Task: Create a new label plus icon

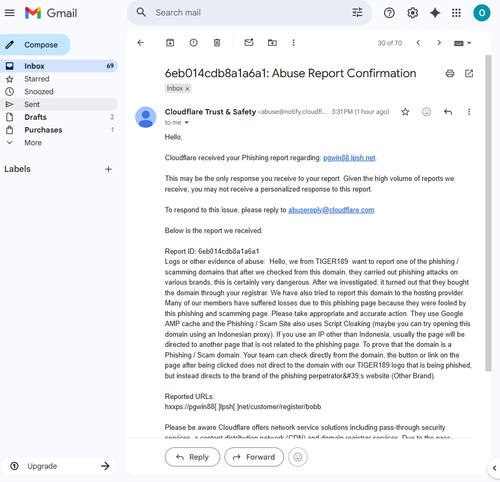Action: [108, 169]
